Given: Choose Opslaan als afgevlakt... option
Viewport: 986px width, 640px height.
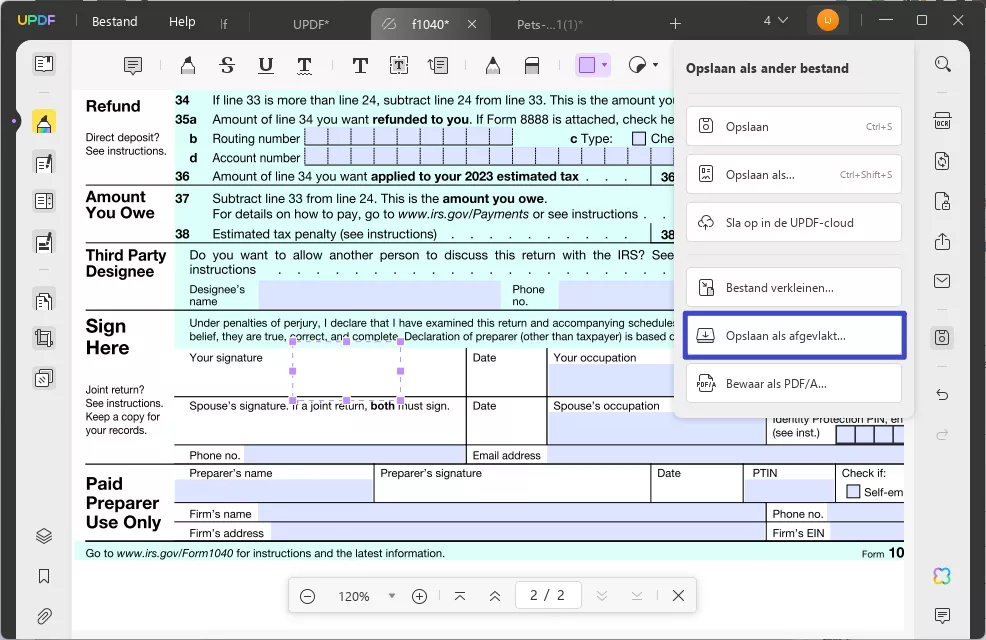Looking at the screenshot, I should pyautogui.click(x=794, y=335).
